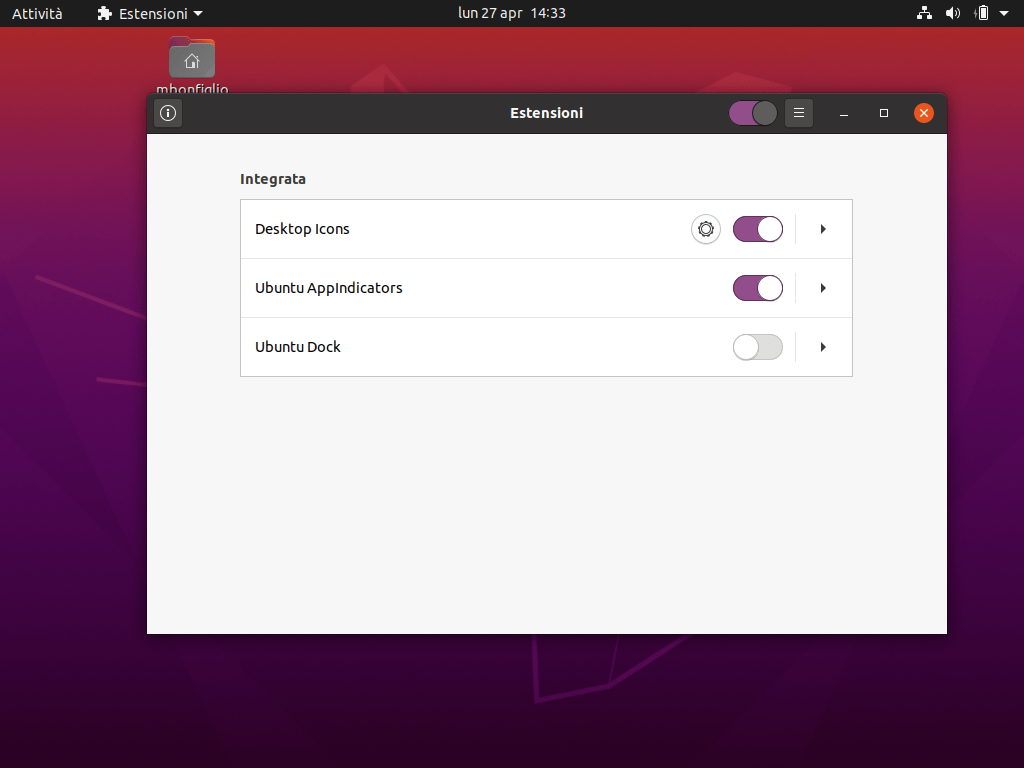
Task: Open the Estensioni app menu in the top bar
Action: click(x=150, y=13)
